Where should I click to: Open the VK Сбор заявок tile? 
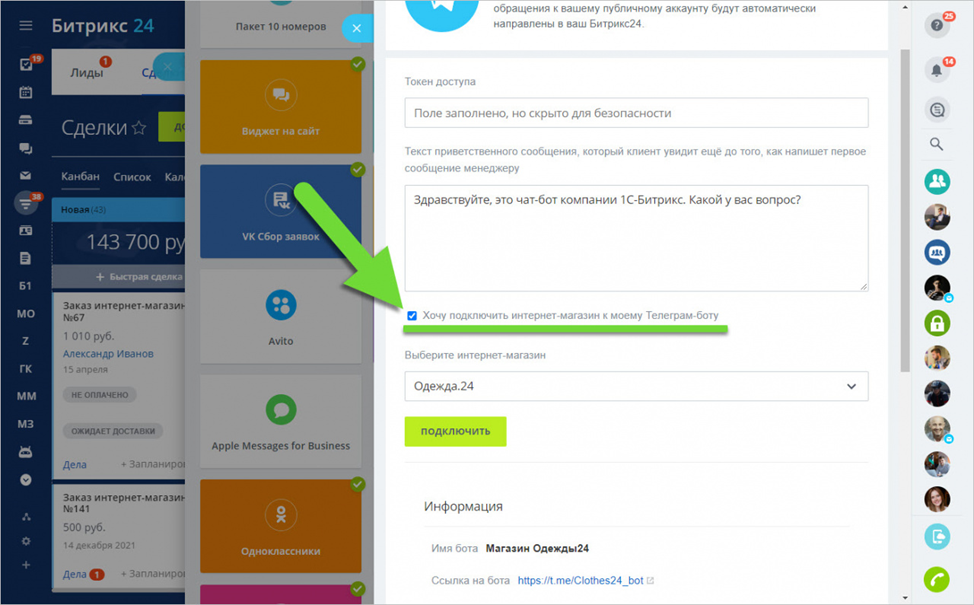pos(281,211)
